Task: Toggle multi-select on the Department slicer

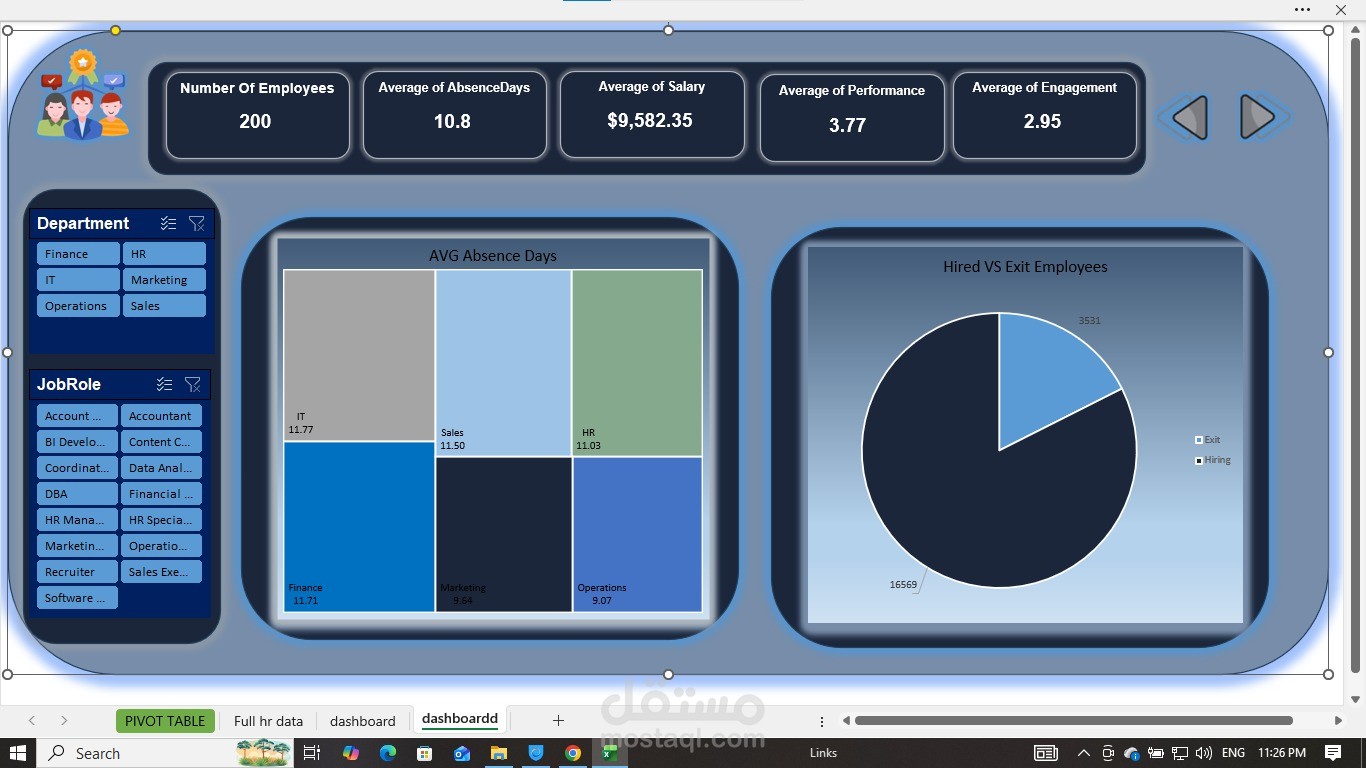Action: tap(168, 223)
